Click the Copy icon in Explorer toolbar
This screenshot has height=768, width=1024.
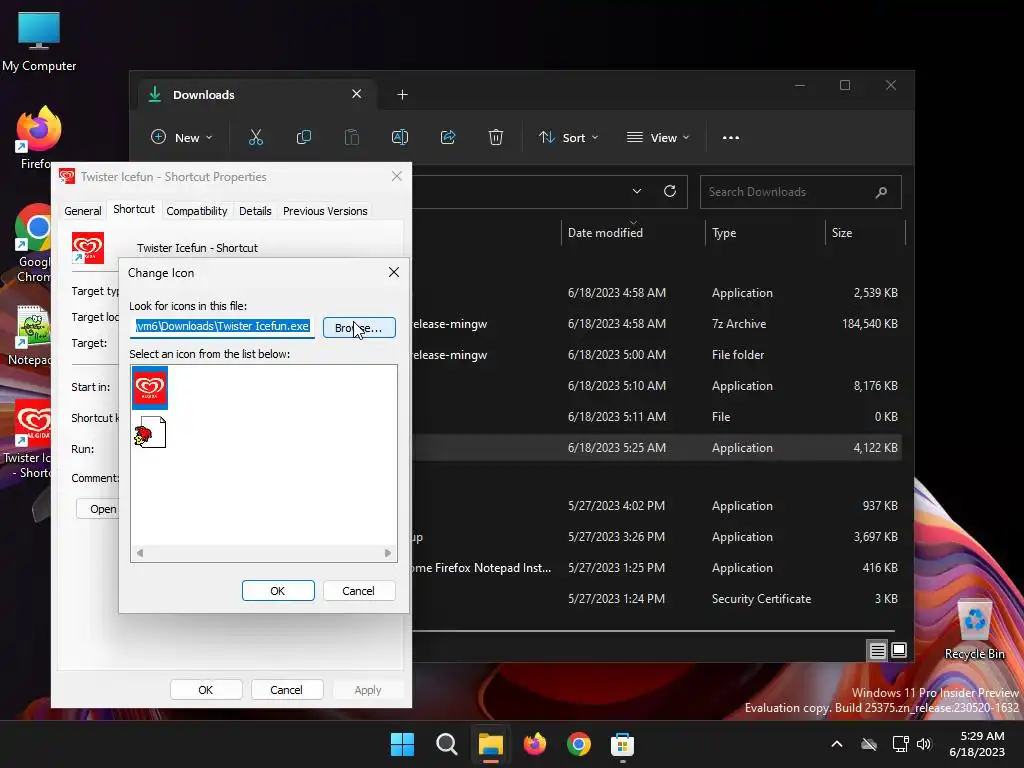[x=304, y=138]
